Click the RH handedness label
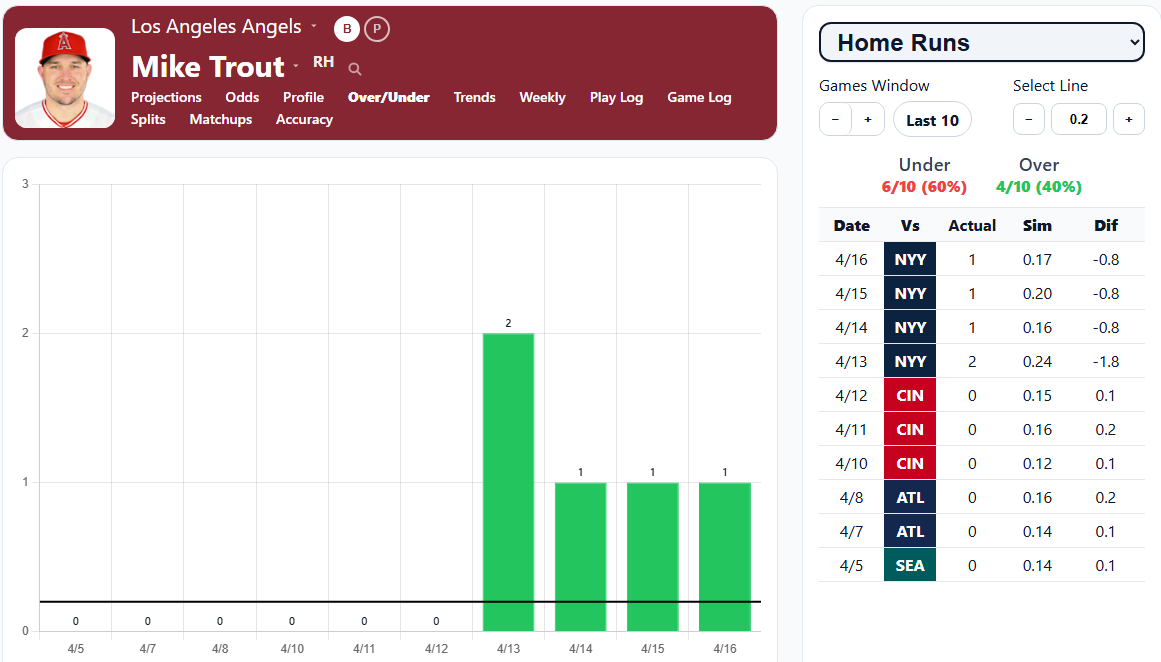 (x=324, y=62)
